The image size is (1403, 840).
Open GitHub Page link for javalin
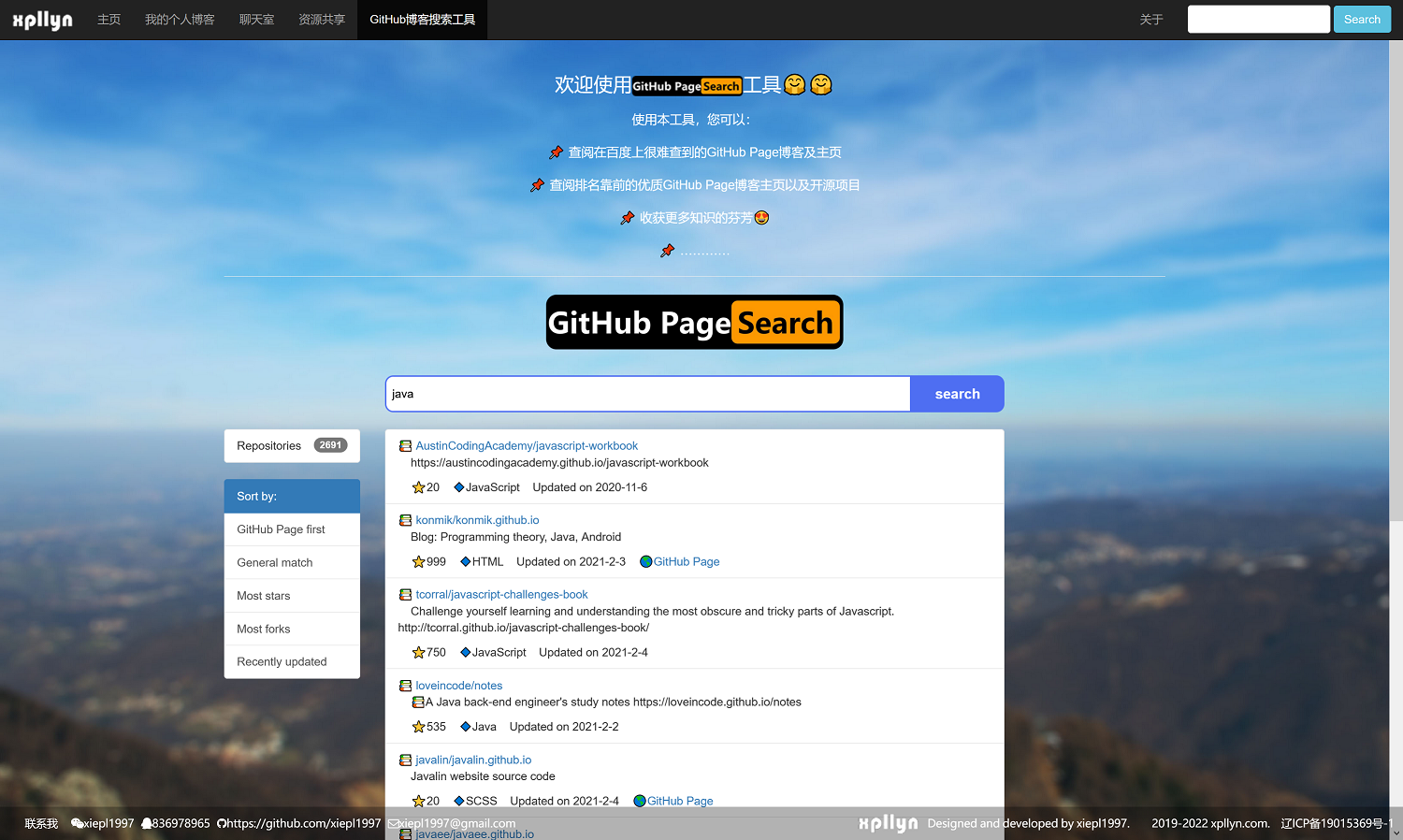click(680, 801)
